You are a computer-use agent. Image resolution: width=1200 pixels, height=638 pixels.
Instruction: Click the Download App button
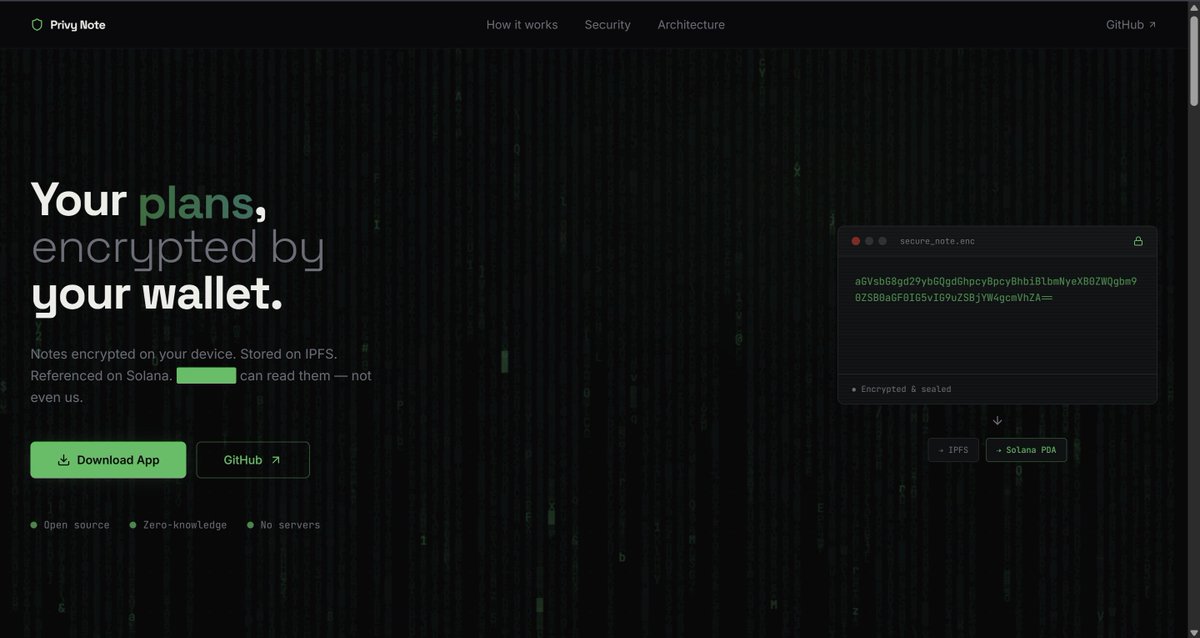click(x=108, y=460)
